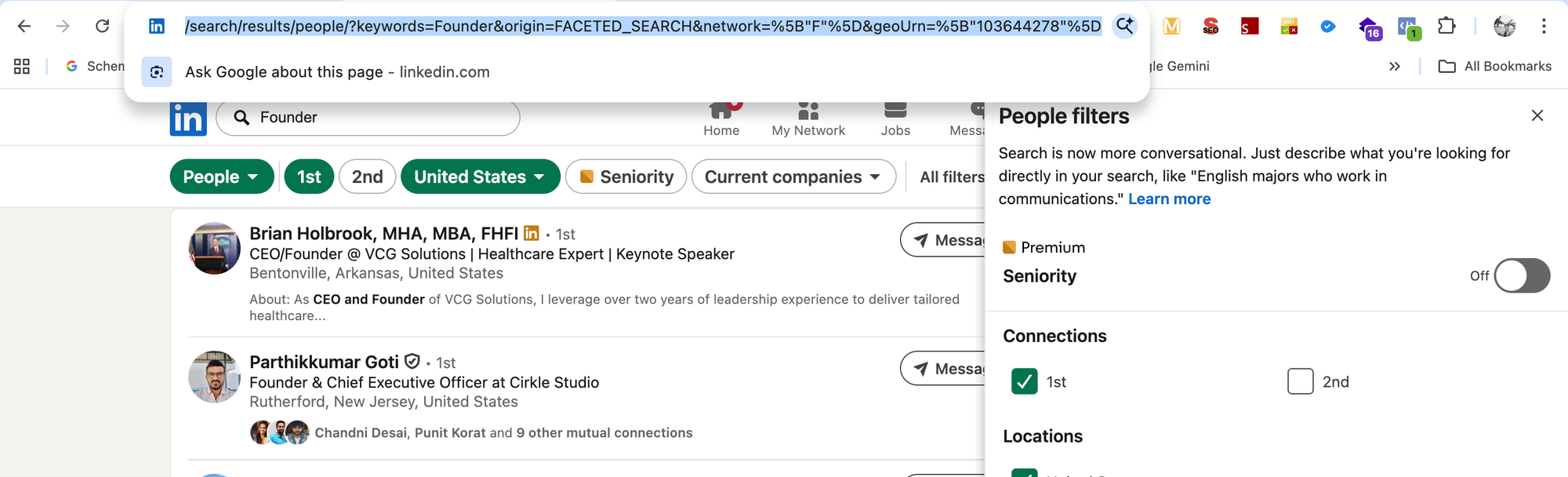
Task: Click the browser reload icon
Action: pos(102,26)
